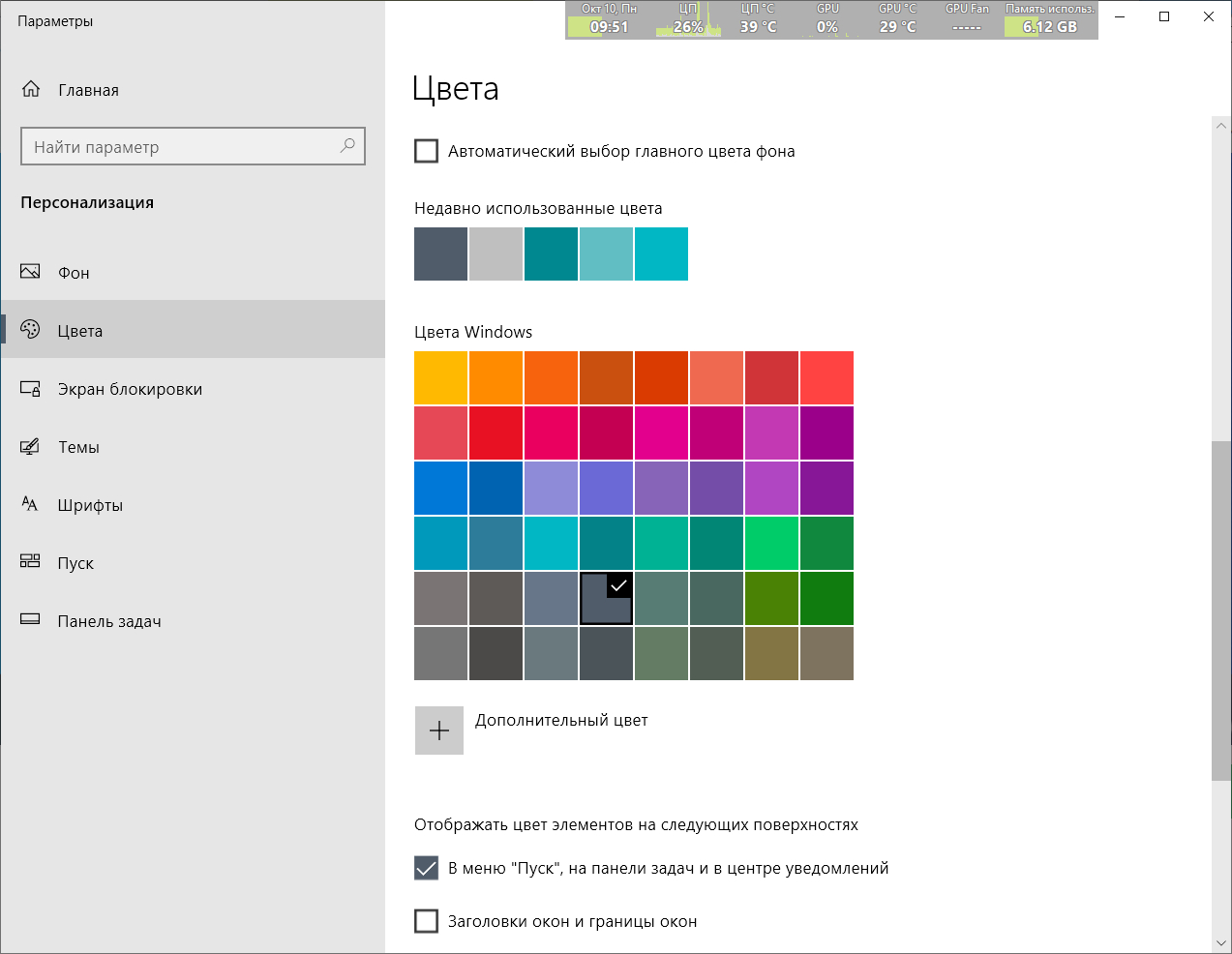
Task: Click the Background (Фон) picture icon
Action: pyautogui.click(x=30, y=272)
